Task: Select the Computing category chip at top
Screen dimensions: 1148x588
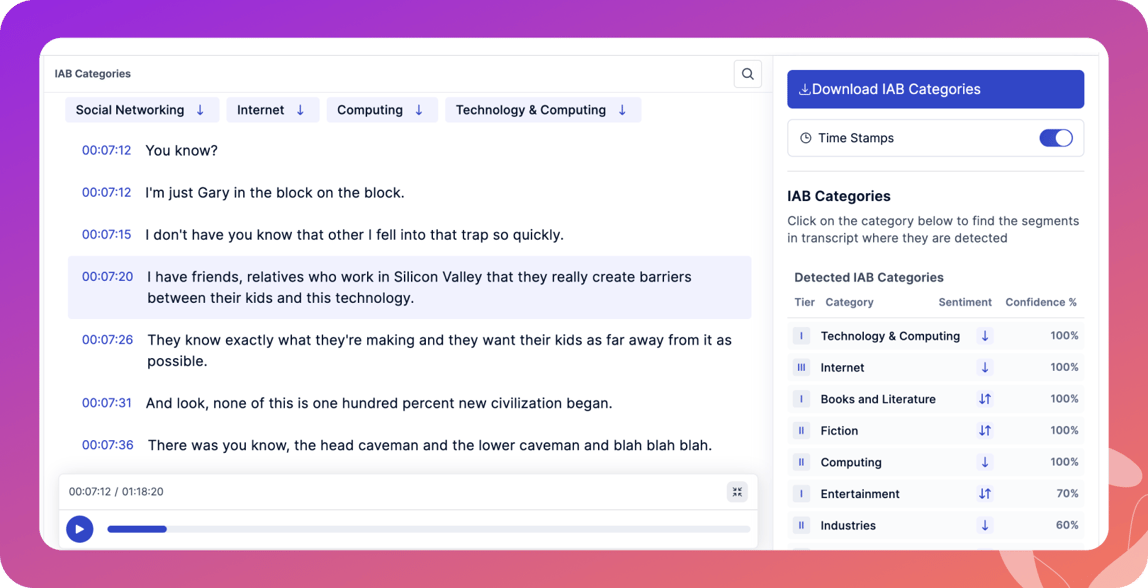Action: [x=381, y=110]
